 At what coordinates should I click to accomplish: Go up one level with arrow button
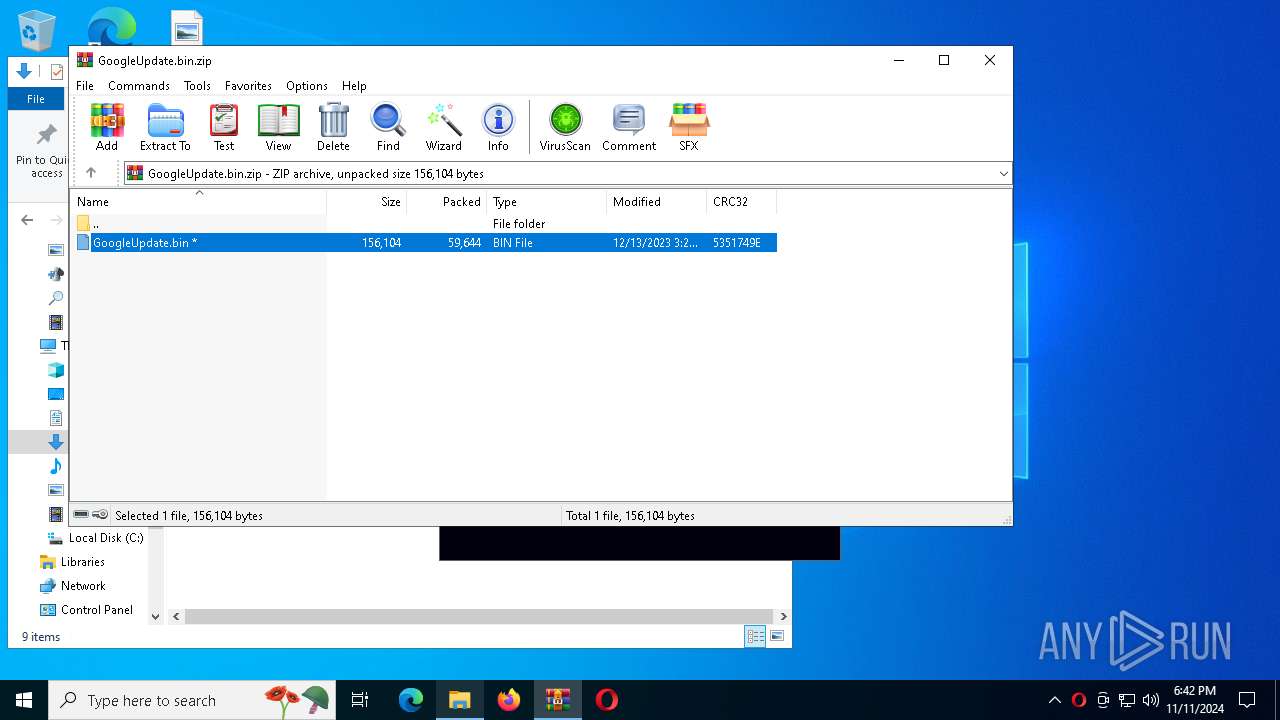(91, 173)
